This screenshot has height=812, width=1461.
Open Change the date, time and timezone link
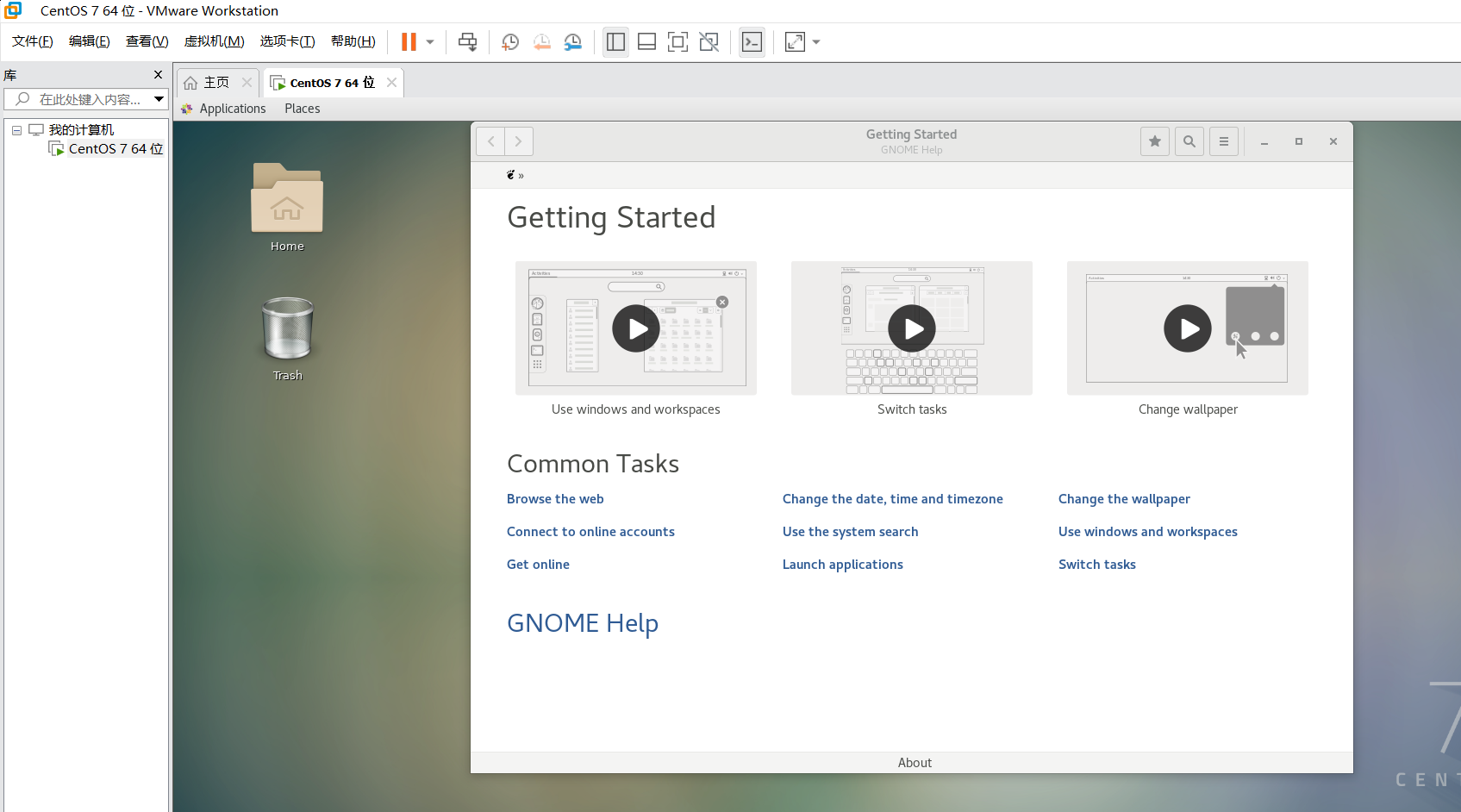(x=893, y=499)
